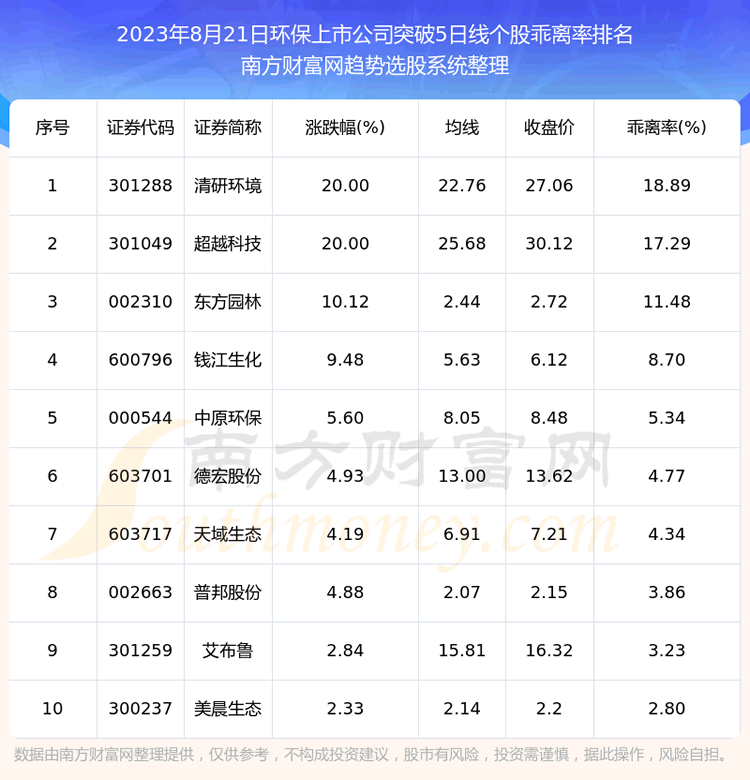Click deviation rate 2.80

click(x=666, y=708)
